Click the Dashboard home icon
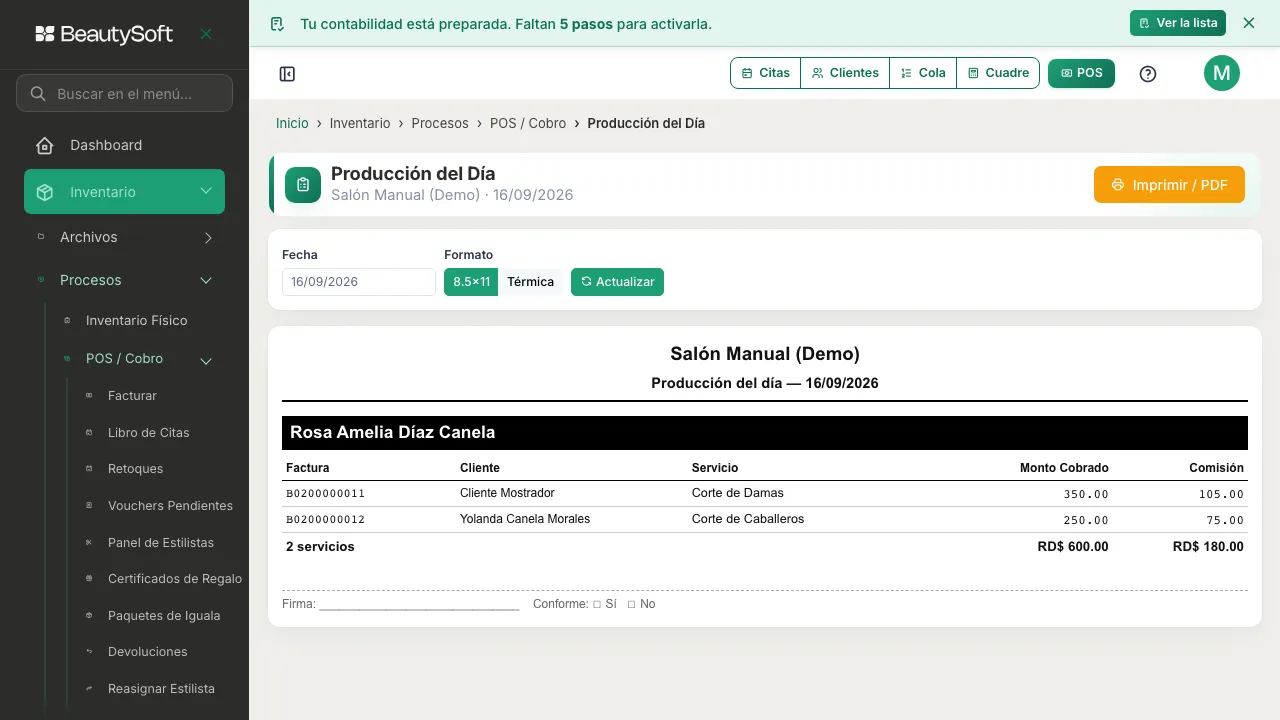This screenshot has height=720, width=1280. tap(45, 145)
